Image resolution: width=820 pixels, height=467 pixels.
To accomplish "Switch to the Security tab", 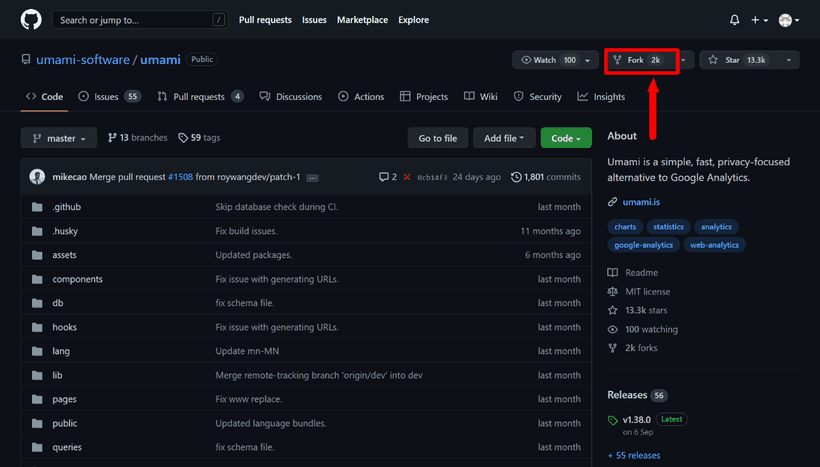I will pyautogui.click(x=538, y=97).
